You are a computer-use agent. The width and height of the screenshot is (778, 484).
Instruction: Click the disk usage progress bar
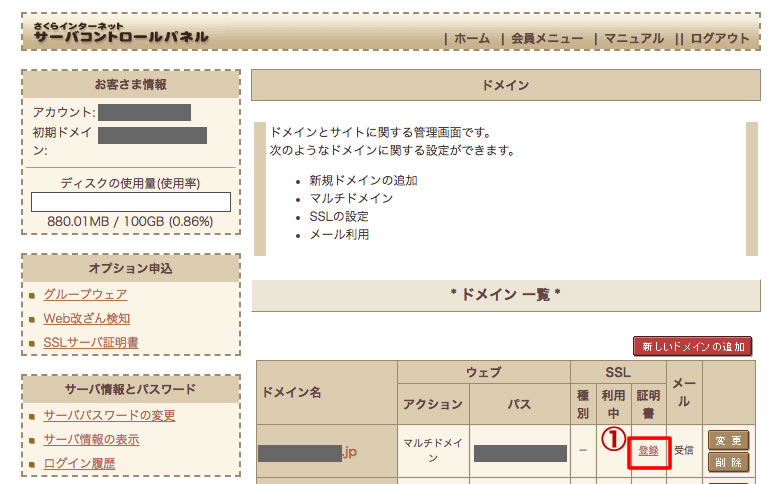click(x=131, y=202)
